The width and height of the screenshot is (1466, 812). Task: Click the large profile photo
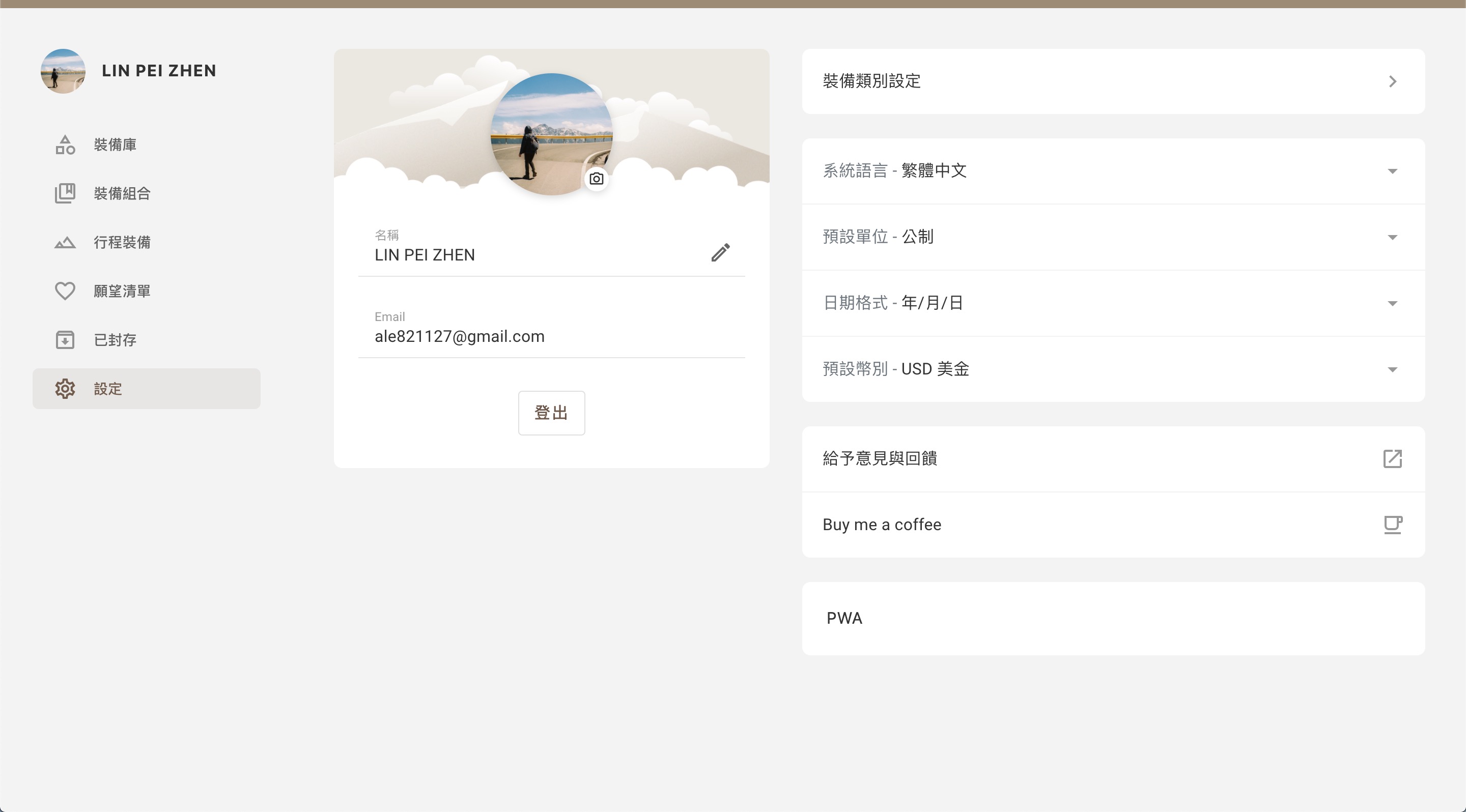[x=551, y=134]
